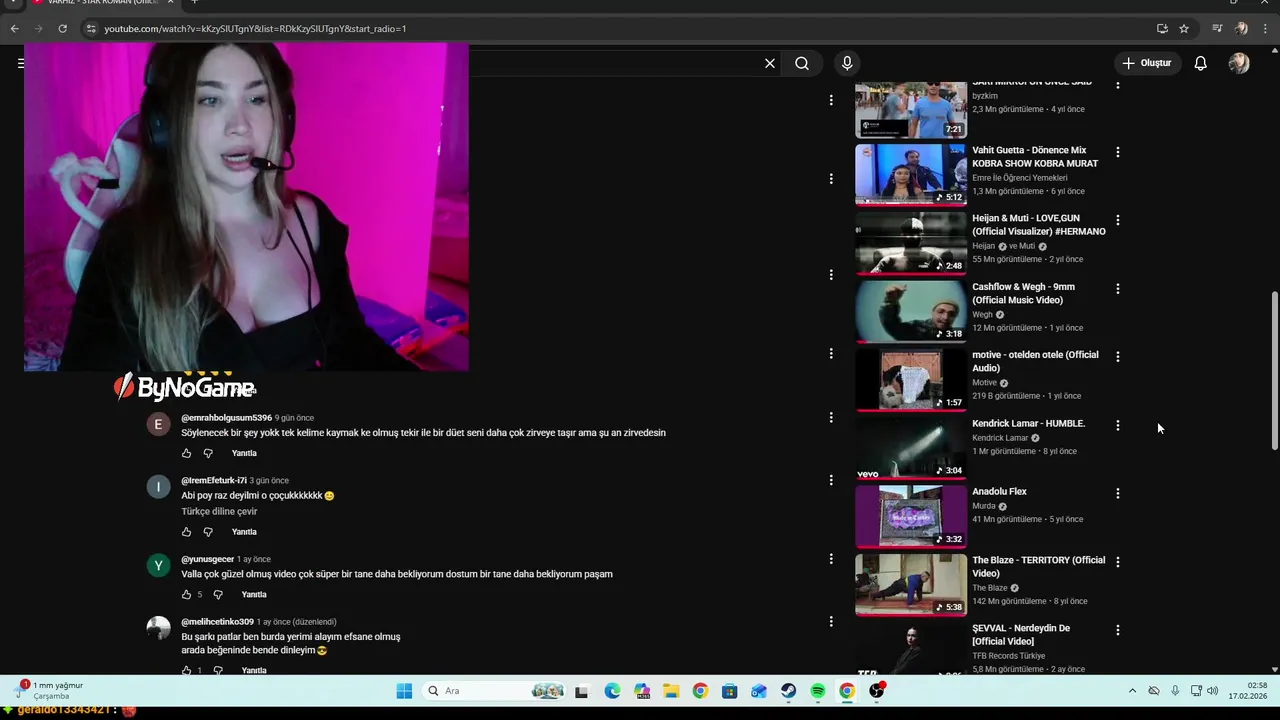Open File Explorer from the taskbar
The image size is (1280, 720).
[671, 691]
